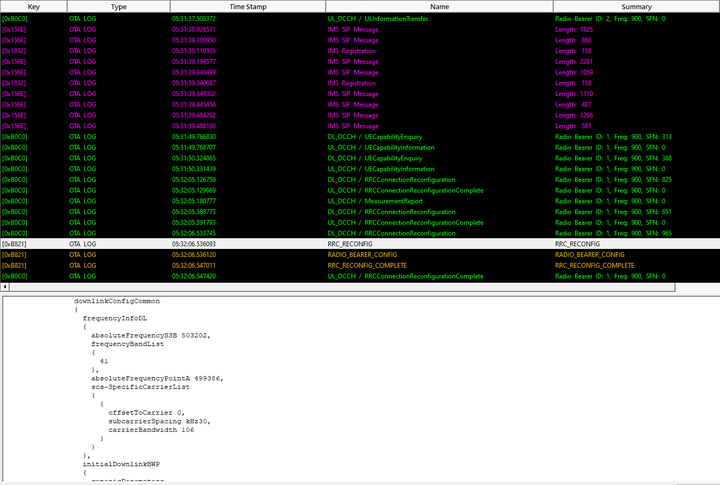The image size is (720, 485).
Task: Sort log list by Time Stamp column header
Action: [x=248, y=6]
